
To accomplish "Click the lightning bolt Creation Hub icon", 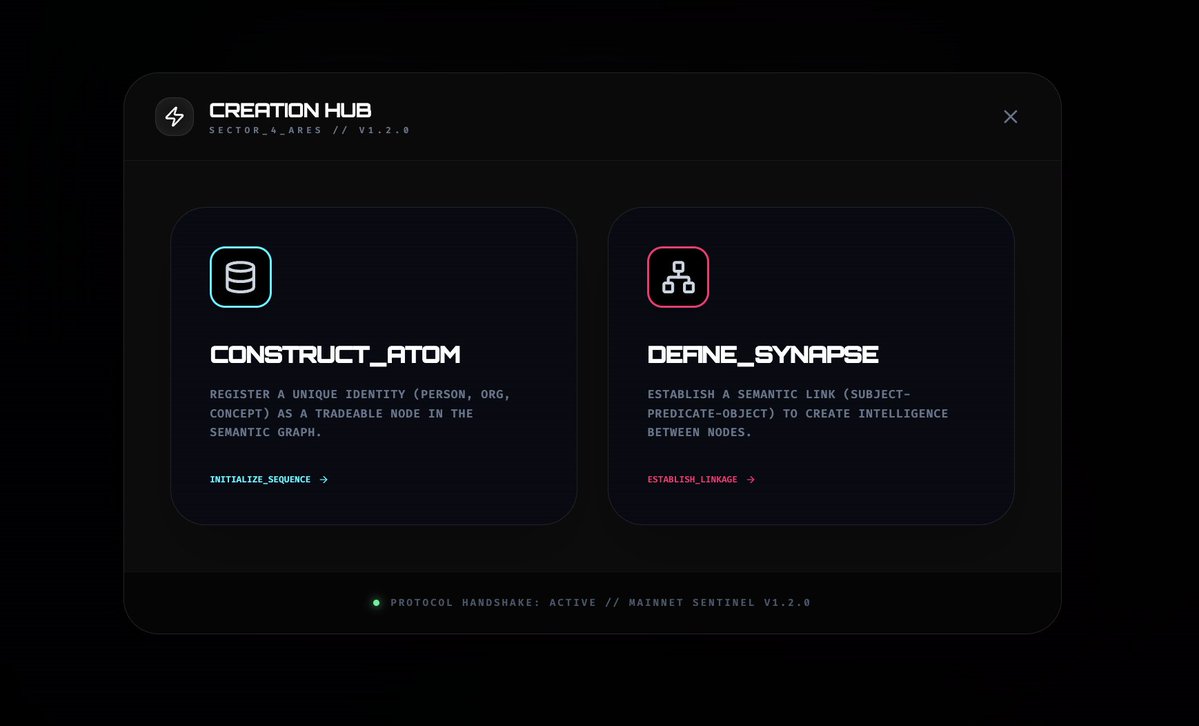I will point(174,116).
